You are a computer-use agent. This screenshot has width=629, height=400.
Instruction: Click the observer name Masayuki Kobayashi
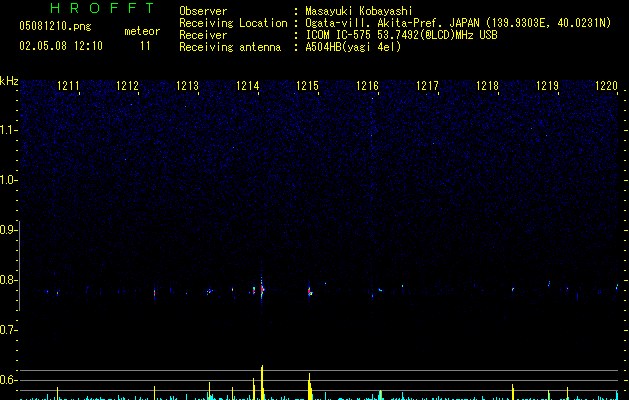359,11
